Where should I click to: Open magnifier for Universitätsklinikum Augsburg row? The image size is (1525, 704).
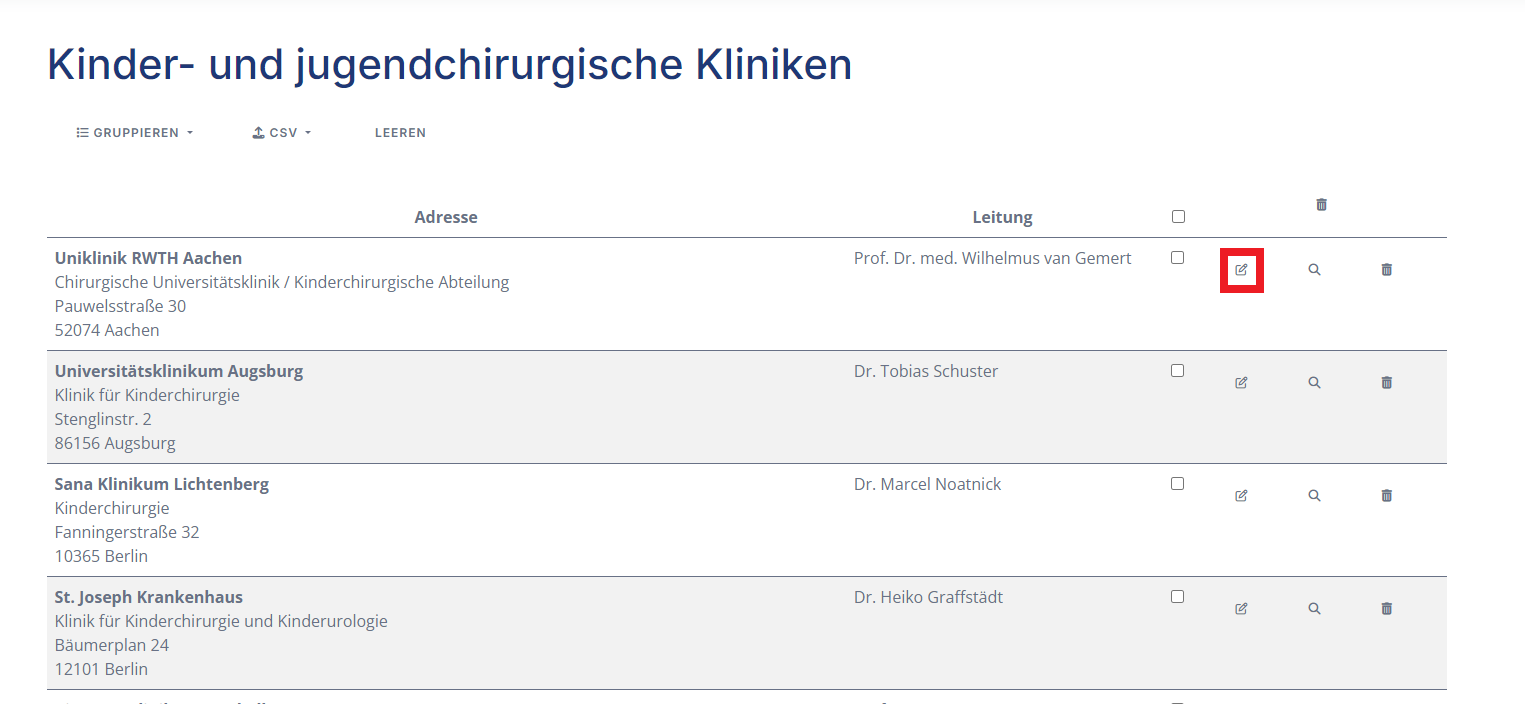(1314, 383)
